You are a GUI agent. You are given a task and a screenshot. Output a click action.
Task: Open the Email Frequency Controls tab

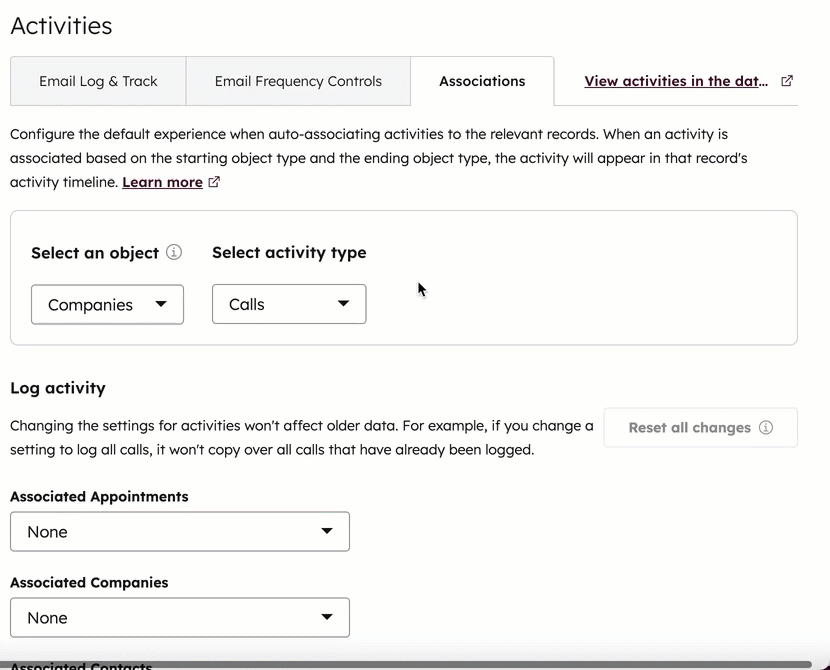coord(298,81)
